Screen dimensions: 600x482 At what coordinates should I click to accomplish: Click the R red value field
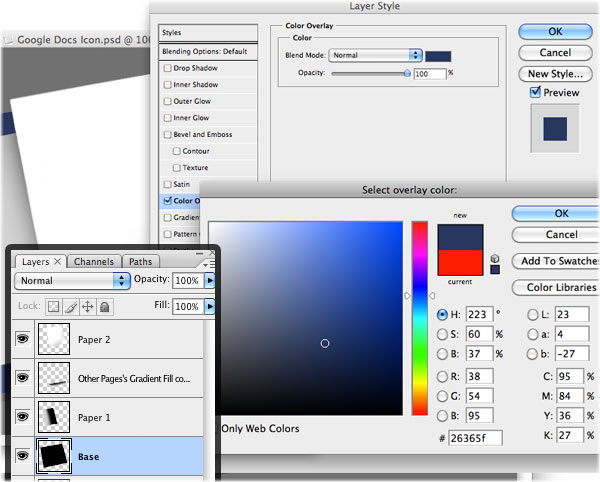(479, 376)
